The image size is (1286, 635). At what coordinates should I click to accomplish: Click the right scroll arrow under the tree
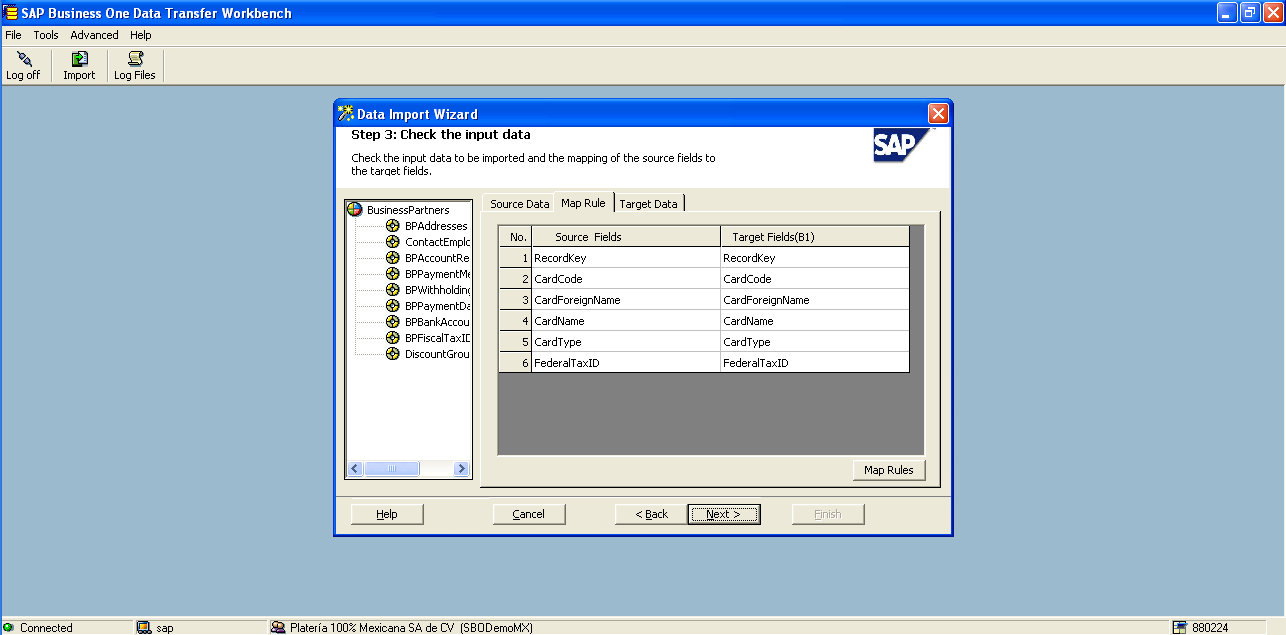tap(461, 468)
